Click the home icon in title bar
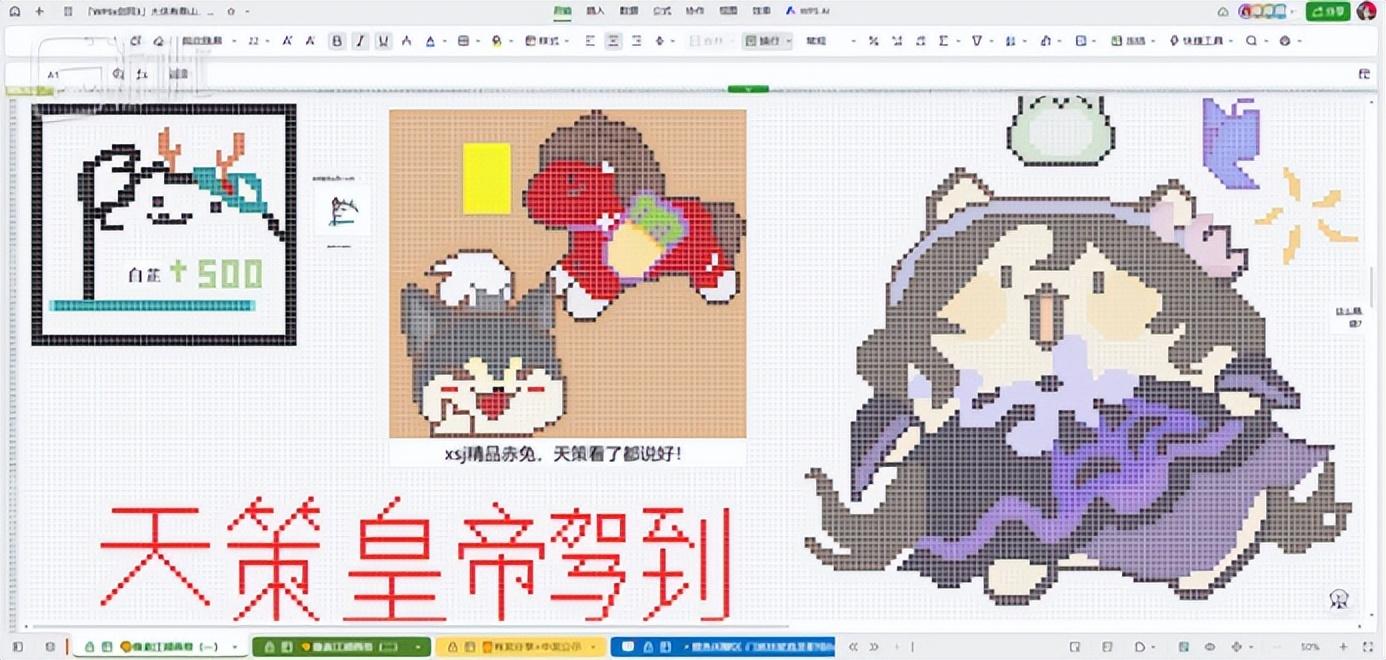 pos(14,11)
